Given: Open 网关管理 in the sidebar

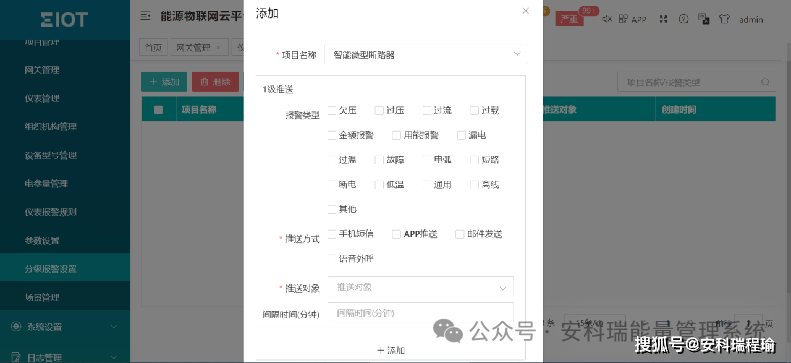Looking at the screenshot, I should click(42, 70).
